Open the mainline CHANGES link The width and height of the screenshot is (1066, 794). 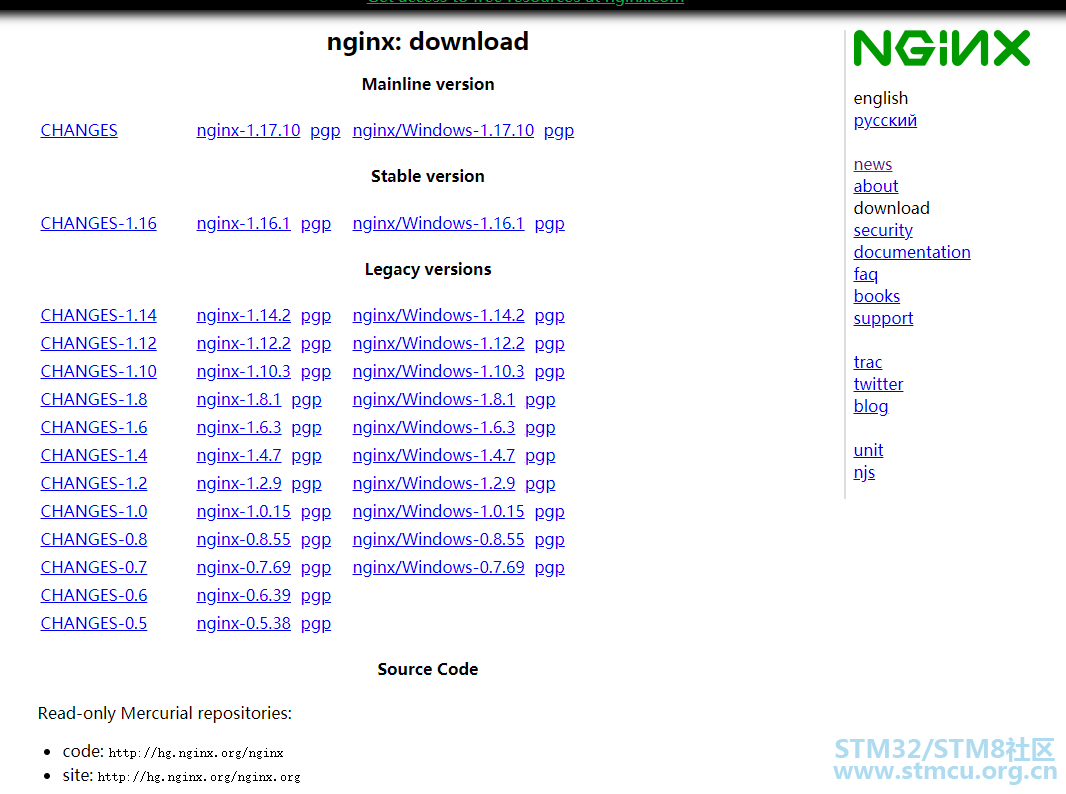coord(79,131)
